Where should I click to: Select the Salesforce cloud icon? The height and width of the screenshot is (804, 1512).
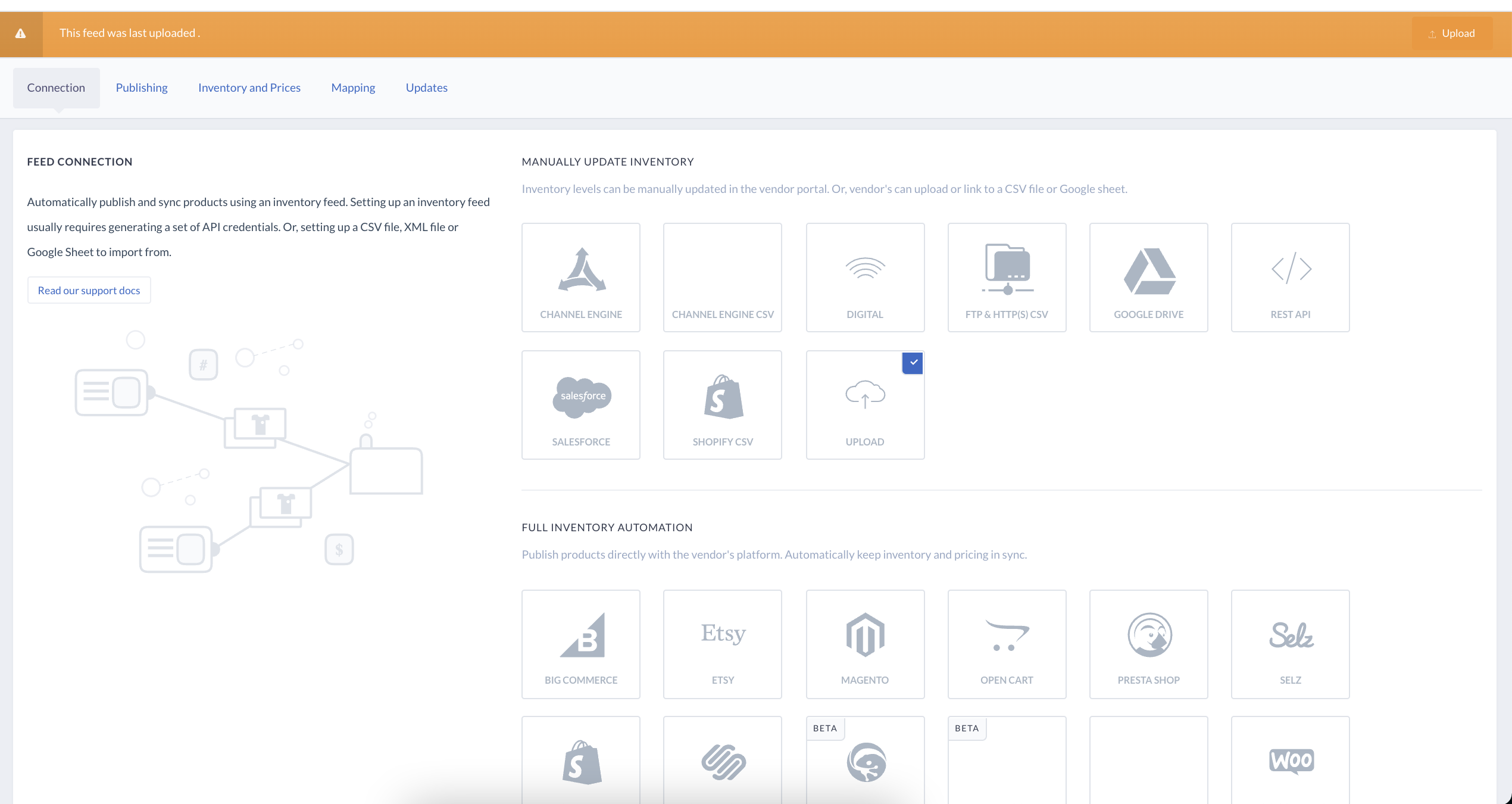(582, 397)
